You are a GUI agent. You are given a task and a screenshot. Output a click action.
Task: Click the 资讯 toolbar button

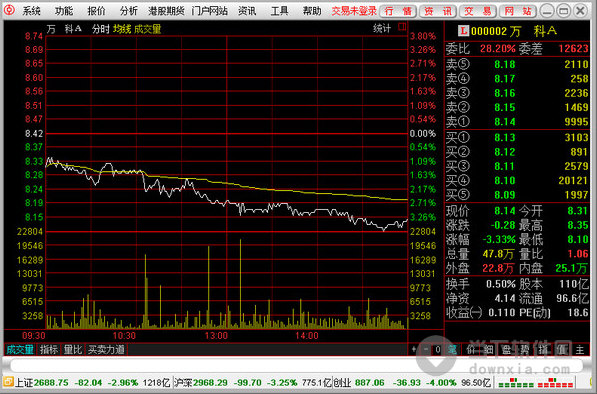point(438,11)
